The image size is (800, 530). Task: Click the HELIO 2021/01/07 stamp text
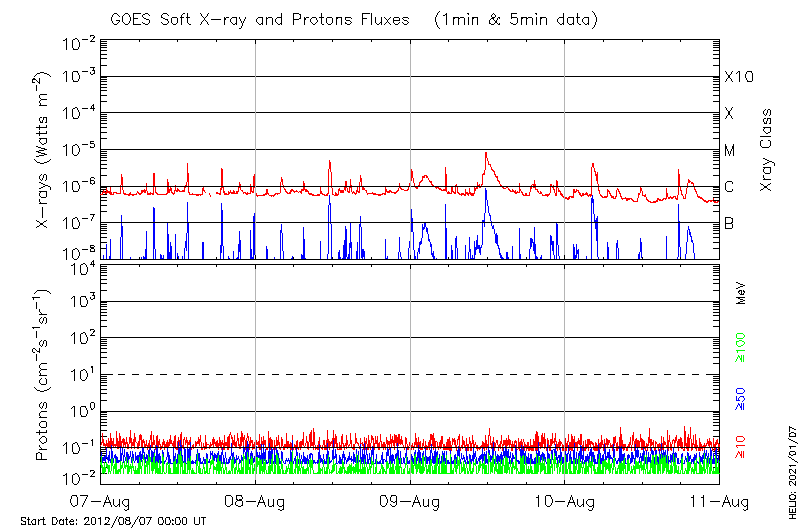[792, 460]
